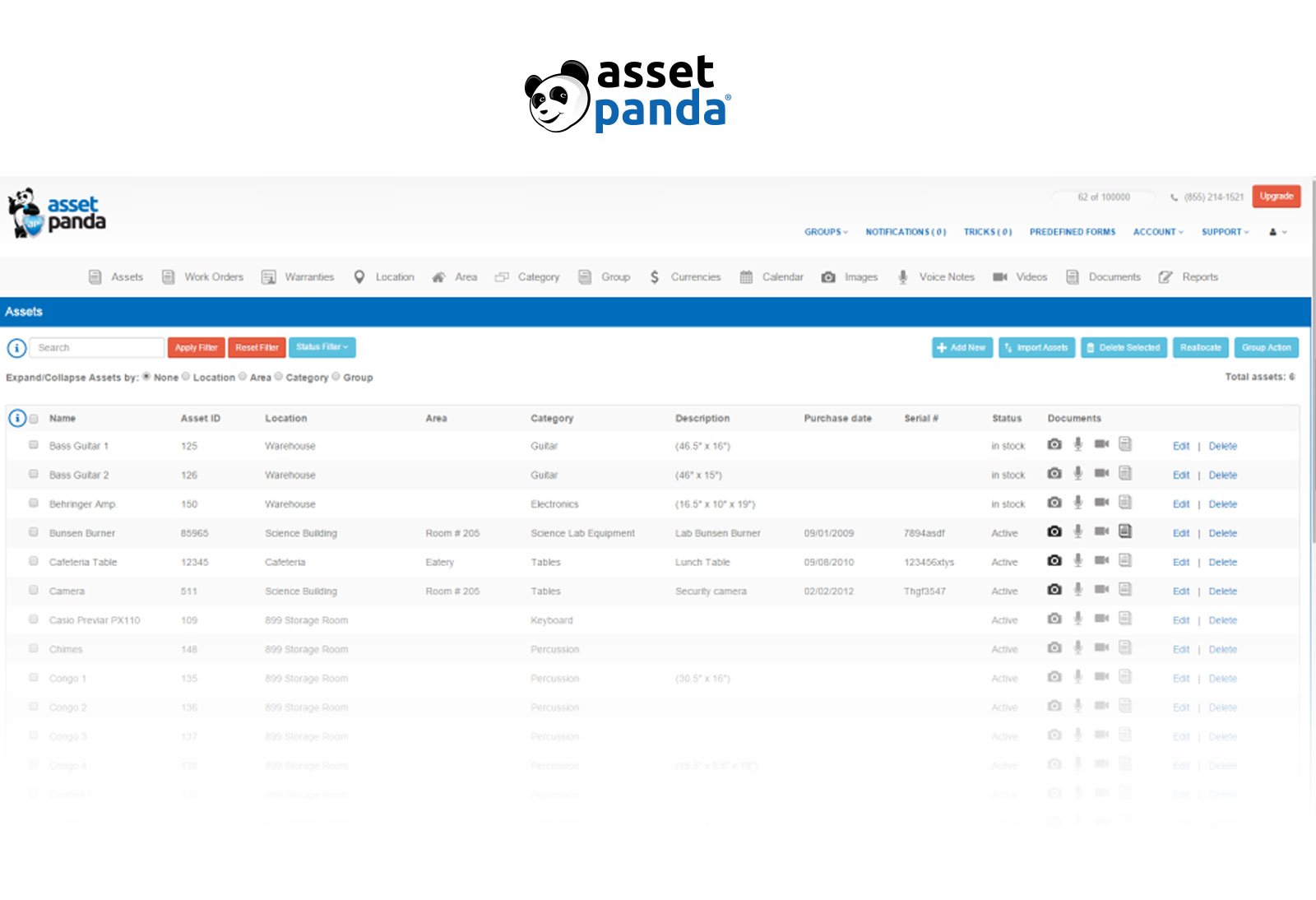Open the Voice Notes section

coord(936,277)
